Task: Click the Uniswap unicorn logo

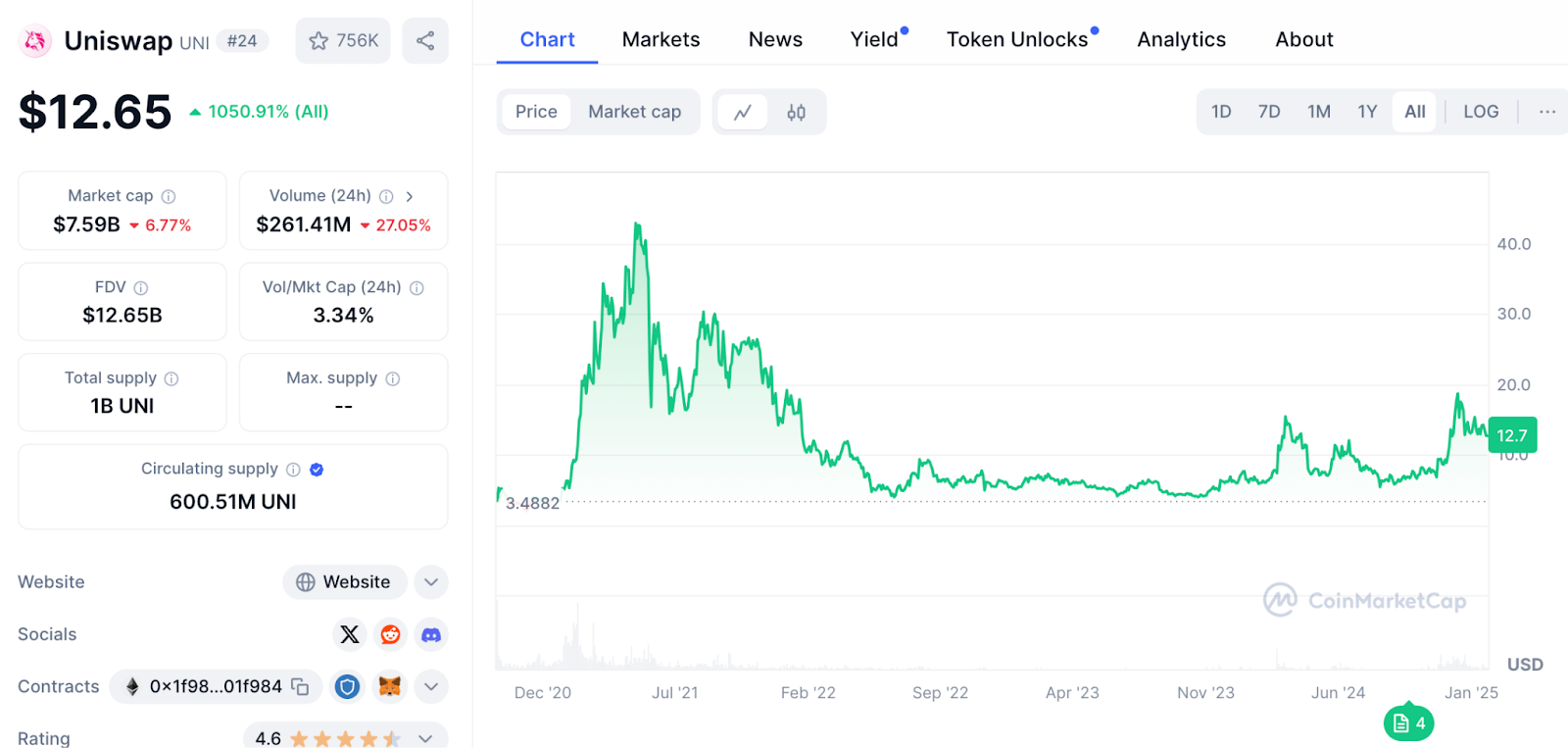Action: [x=35, y=41]
